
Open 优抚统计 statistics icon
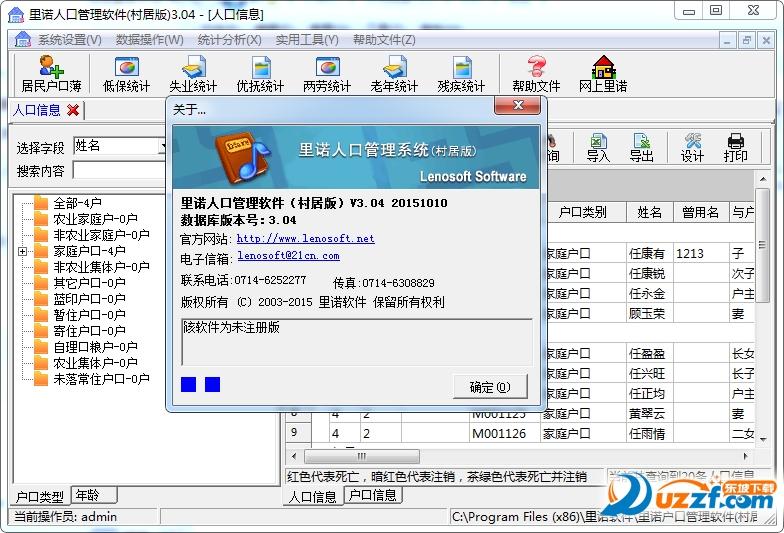[260, 74]
